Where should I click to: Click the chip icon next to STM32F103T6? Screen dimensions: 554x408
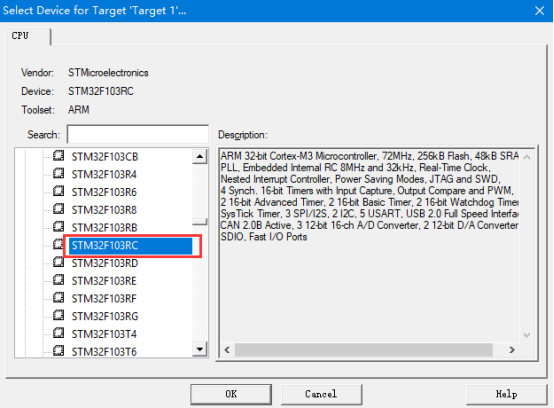coord(59,351)
